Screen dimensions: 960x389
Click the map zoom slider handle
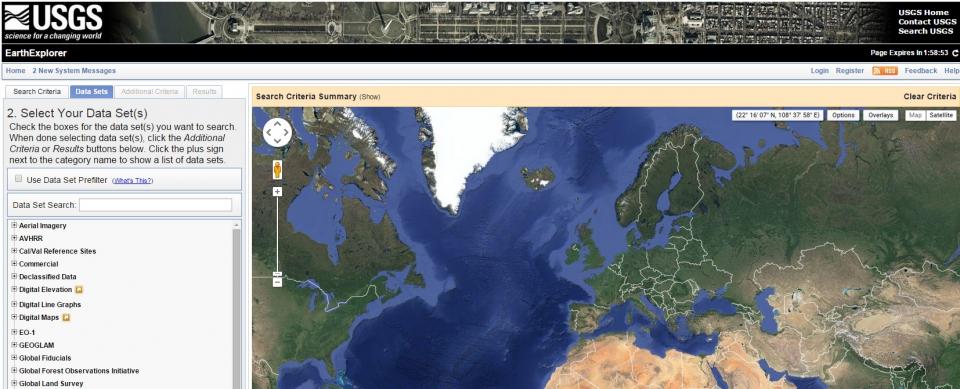(277, 274)
